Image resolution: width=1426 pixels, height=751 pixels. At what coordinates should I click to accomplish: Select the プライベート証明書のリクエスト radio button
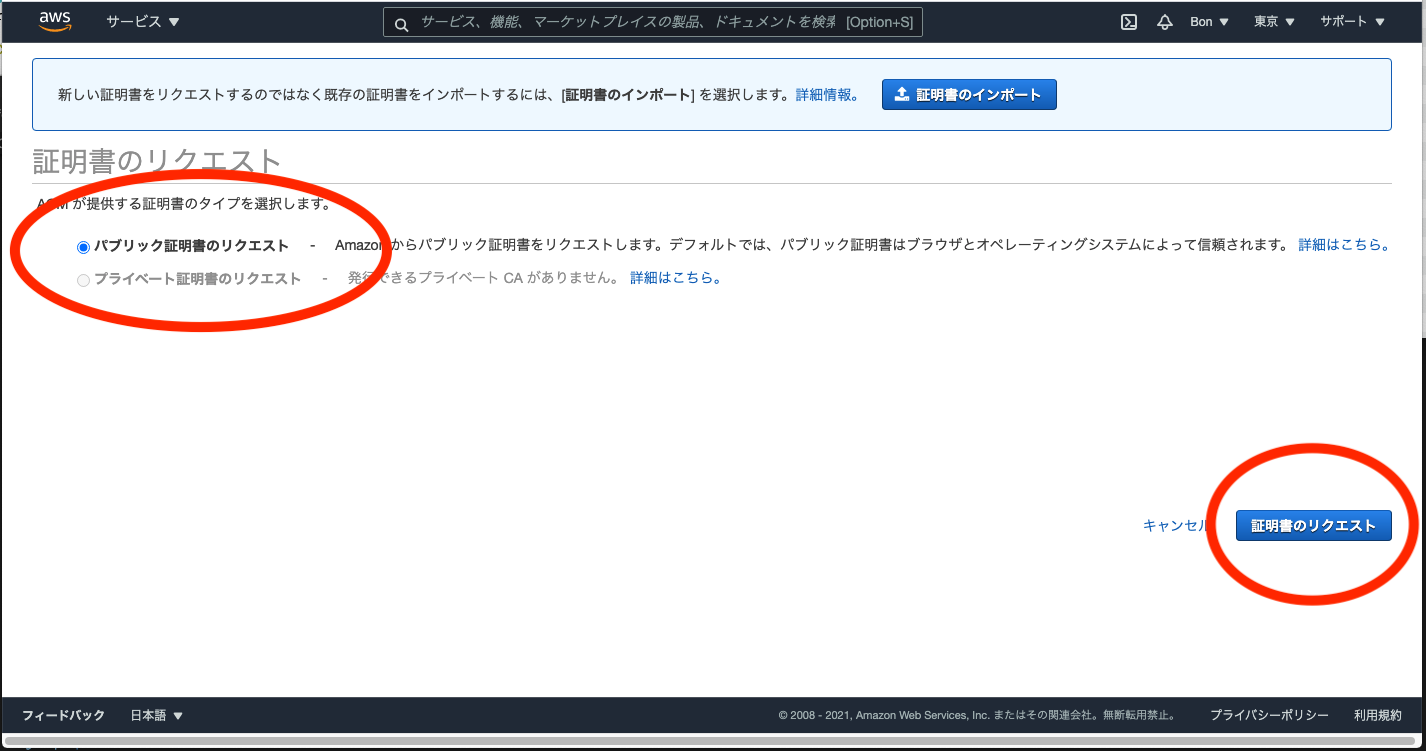(83, 279)
